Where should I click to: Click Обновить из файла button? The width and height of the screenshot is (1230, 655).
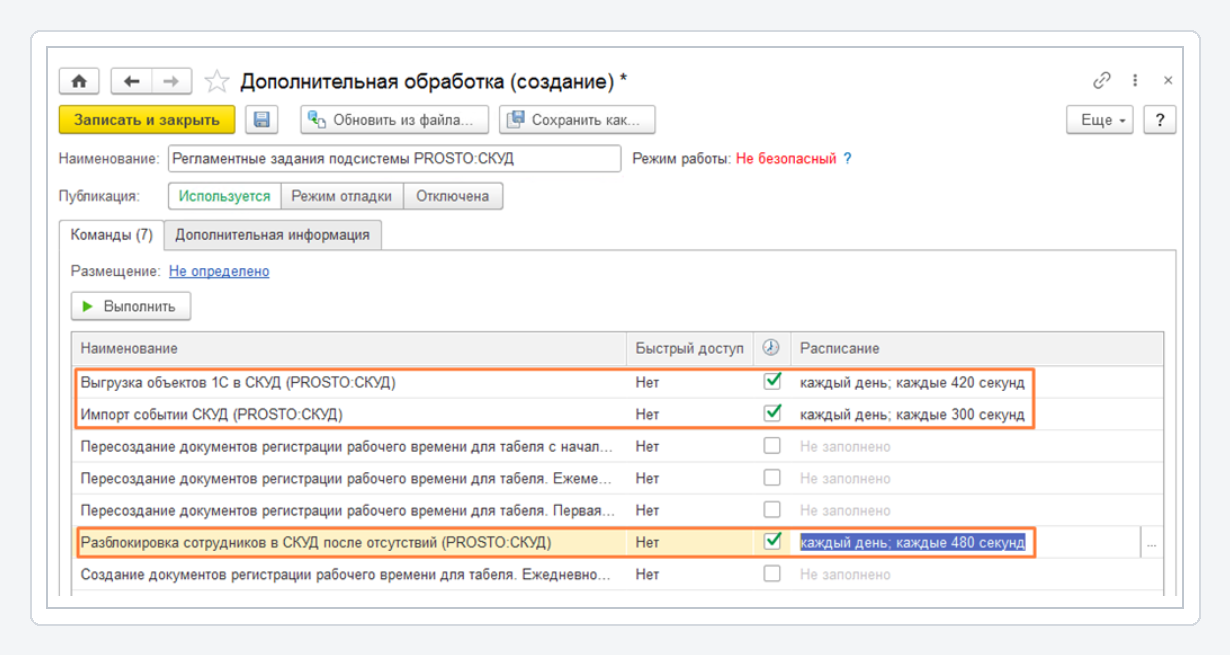[x=395, y=120]
